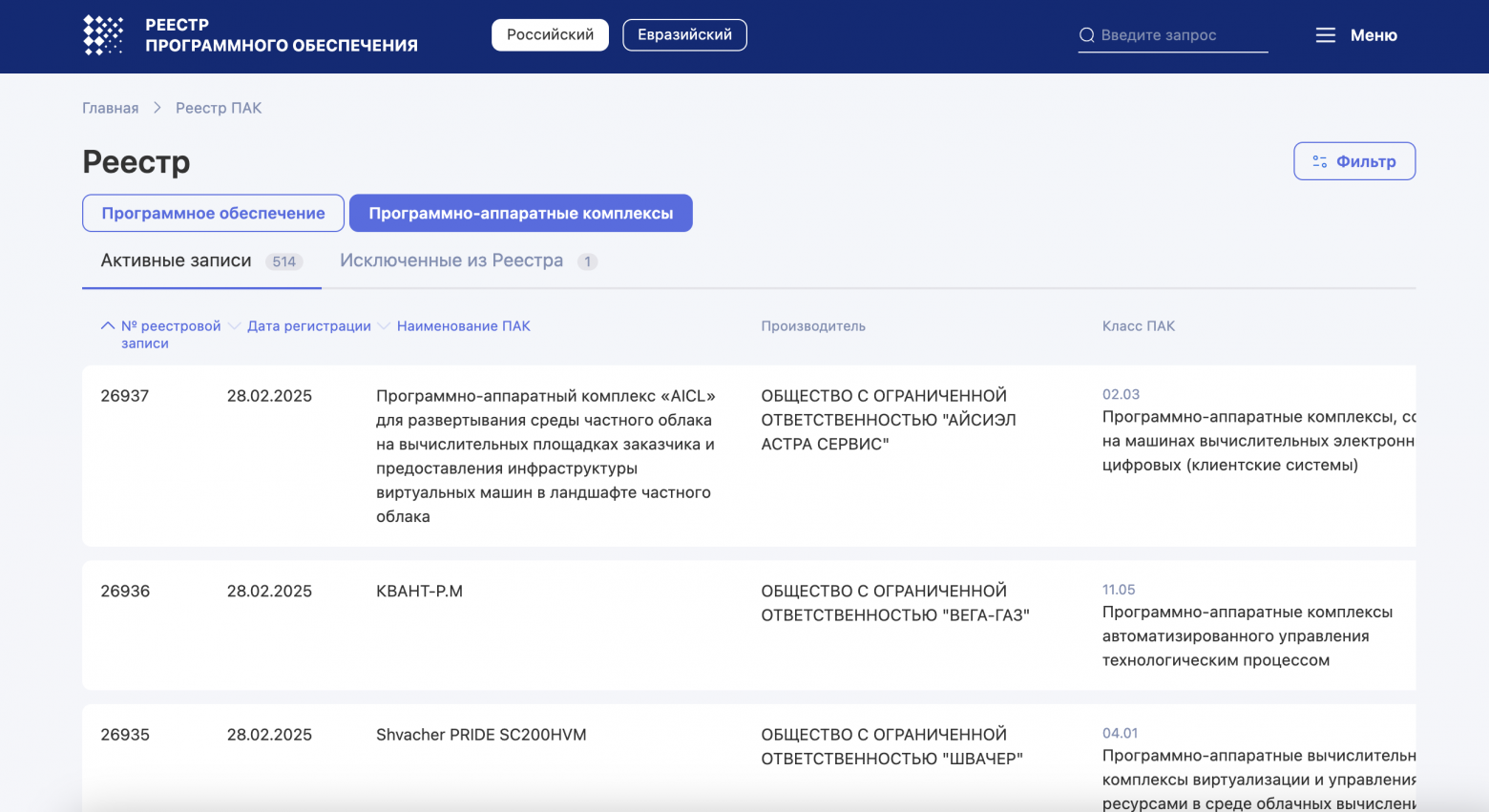
Task: Open registry entry 26937
Action: [x=125, y=396]
